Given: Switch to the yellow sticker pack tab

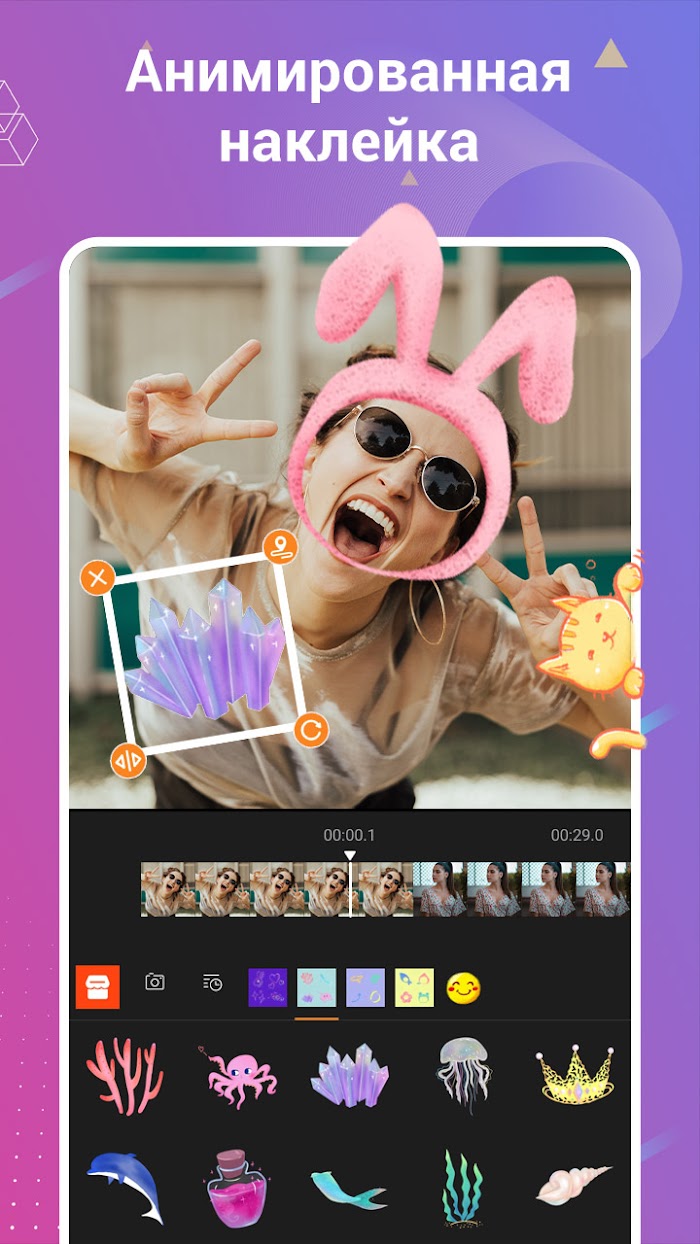Looking at the screenshot, I should click(x=414, y=987).
